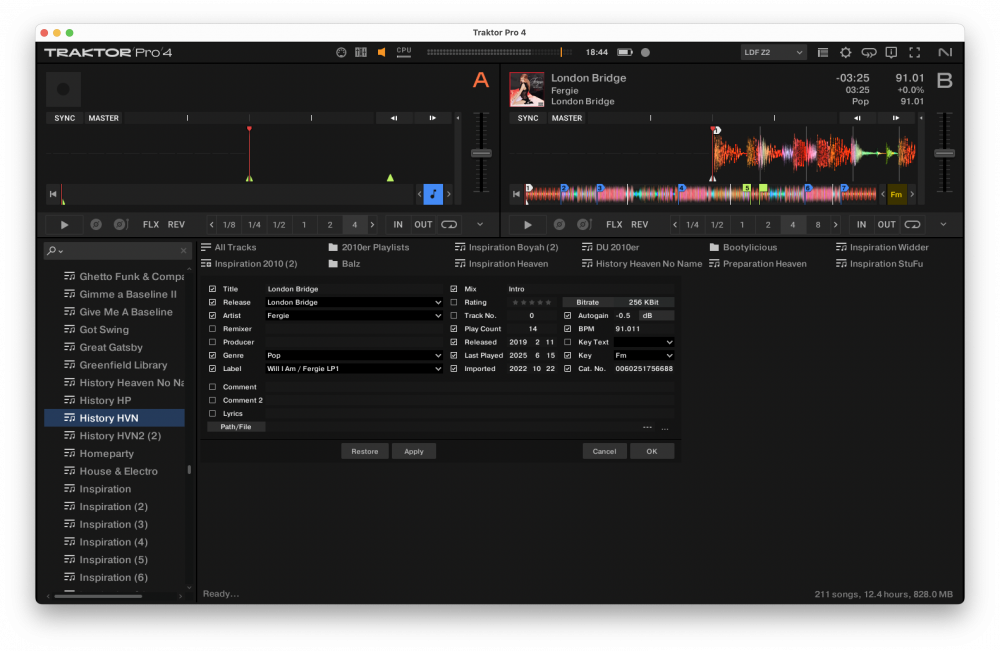Click the Fm key lock on deck B
Screen dimensions: 1000x651
point(897,194)
